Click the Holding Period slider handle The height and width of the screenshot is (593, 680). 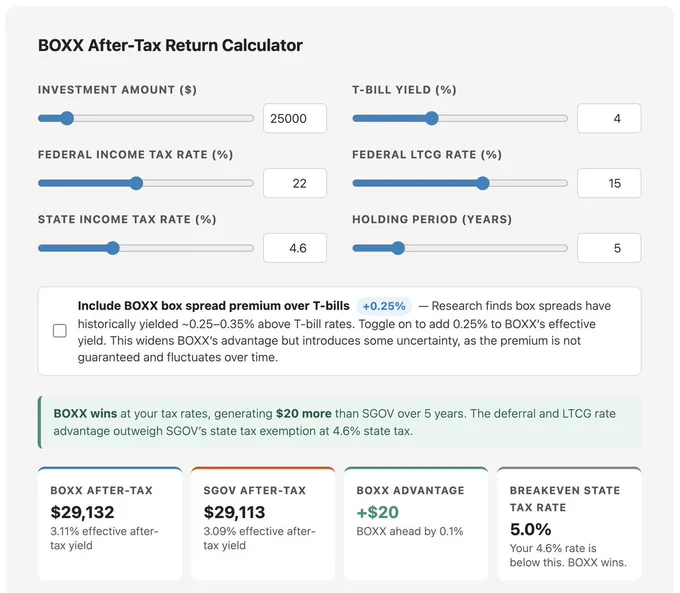tap(398, 248)
